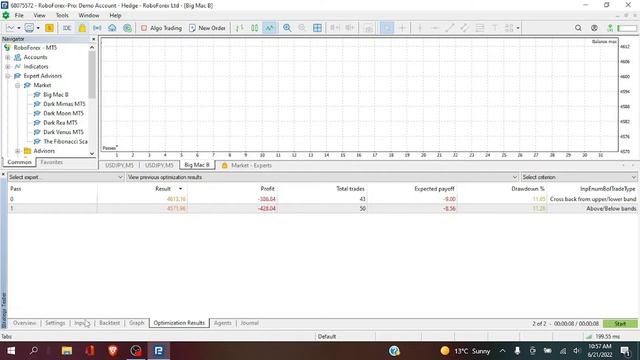Collapse the Market tree node
640x360 pixels.
(18, 85)
